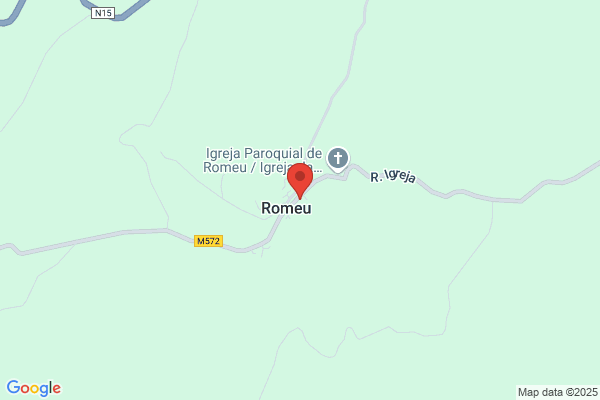Open the Igreja Paroquial de Romeu label
Viewport: 600px width, 400px height.
point(263,160)
